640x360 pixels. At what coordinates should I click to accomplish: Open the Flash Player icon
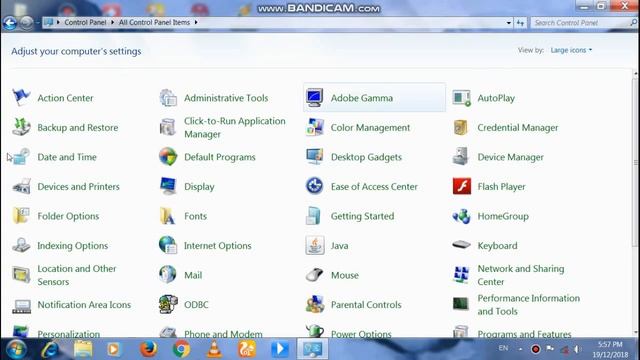point(462,187)
